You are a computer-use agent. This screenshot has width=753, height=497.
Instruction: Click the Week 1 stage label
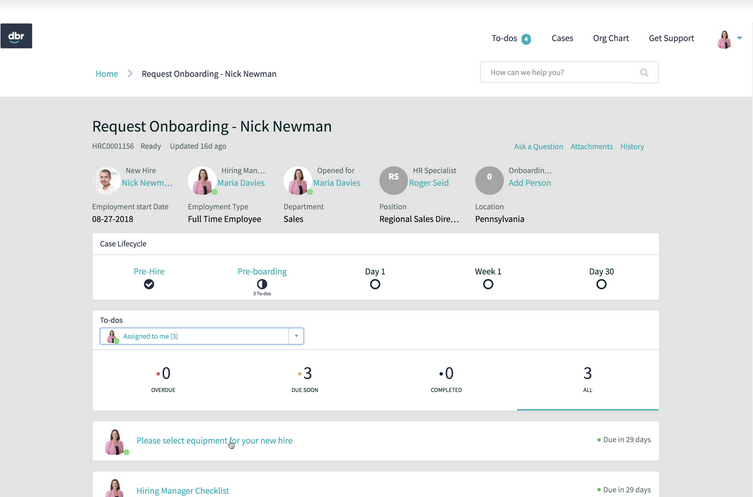point(488,271)
